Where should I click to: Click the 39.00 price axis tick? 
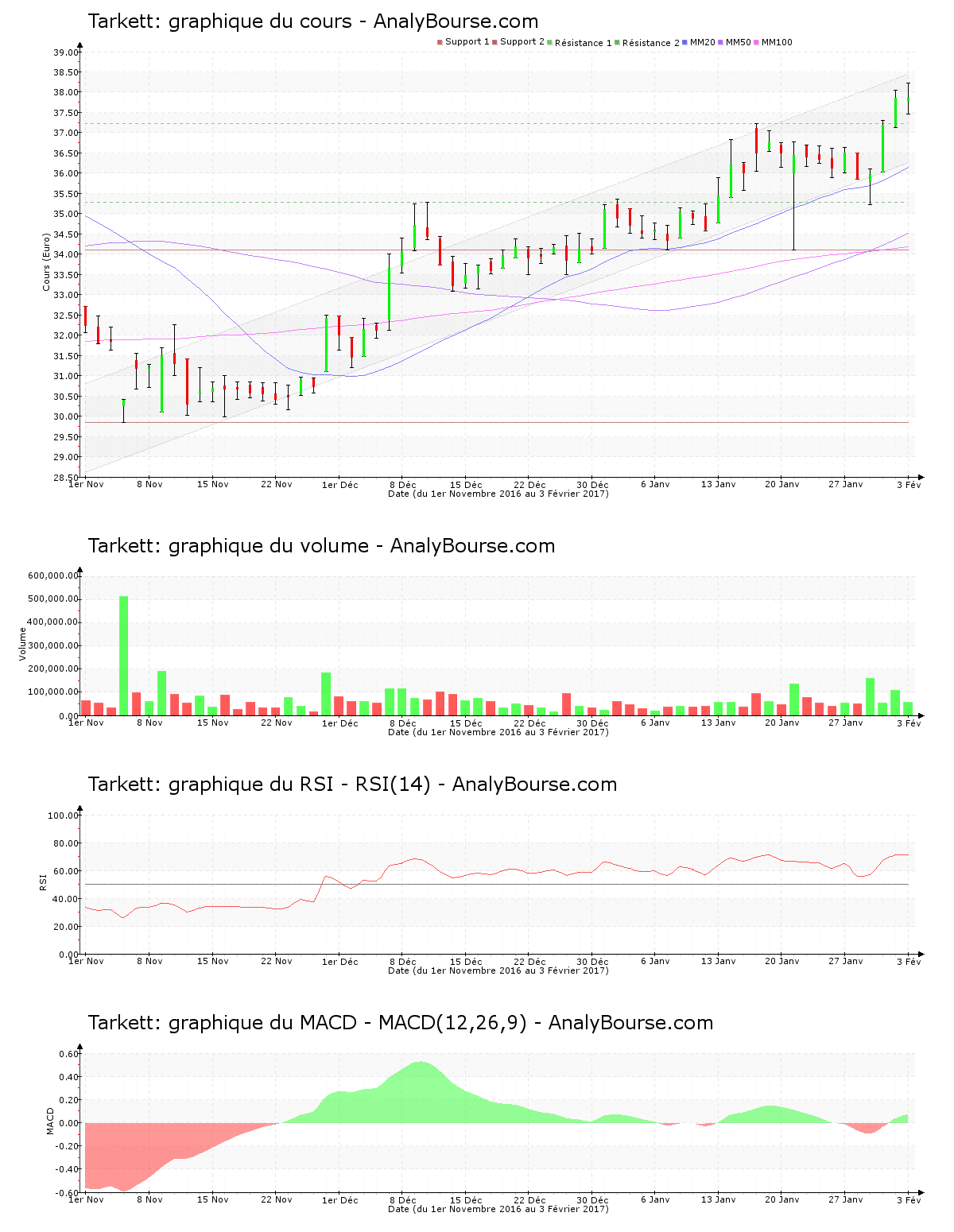click(67, 52)
